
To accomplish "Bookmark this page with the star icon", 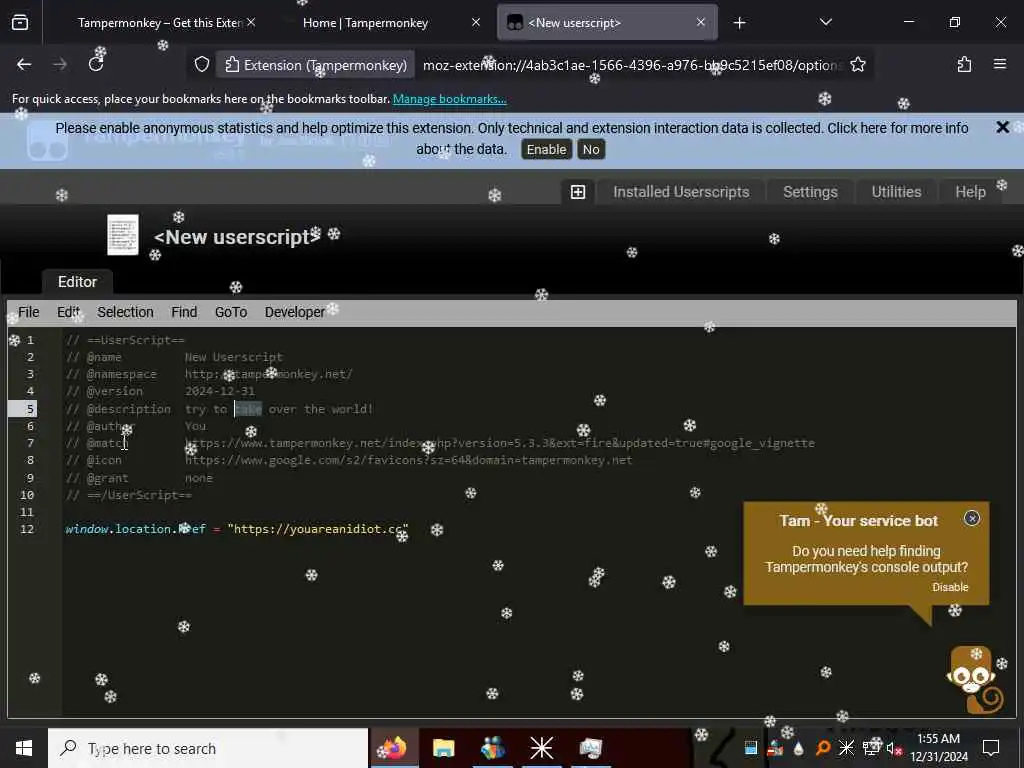I will point(858,65).
